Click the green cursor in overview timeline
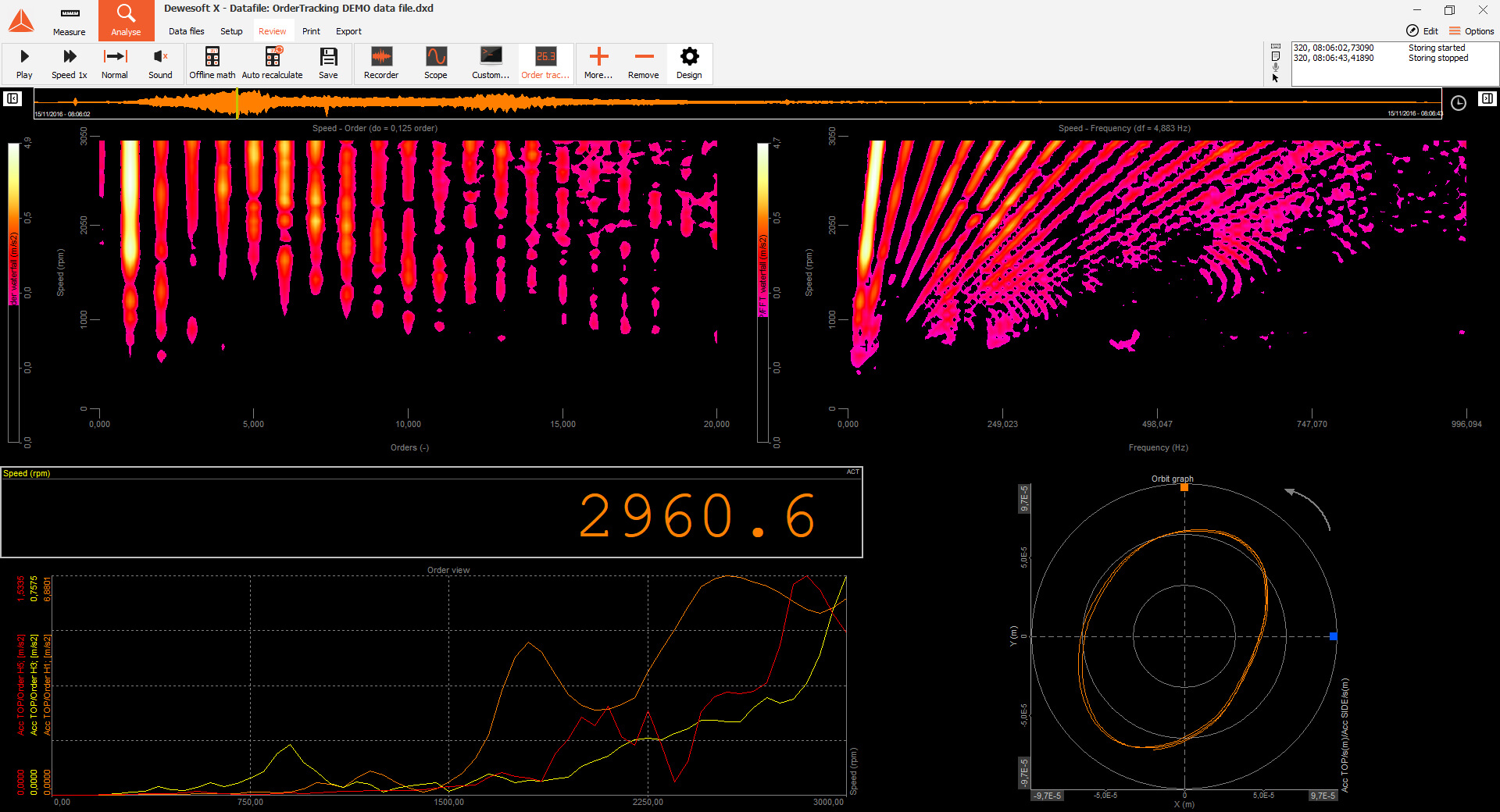Screen dimensions: 1500x812 point(237,103)
